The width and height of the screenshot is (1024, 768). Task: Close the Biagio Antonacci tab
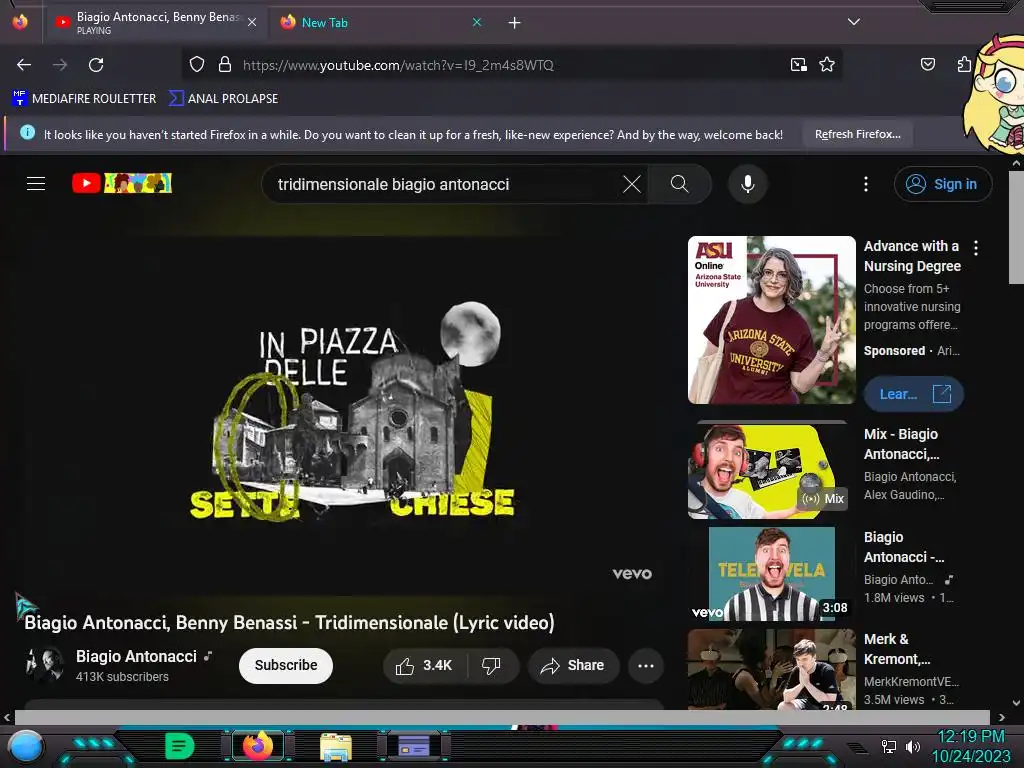[x=252, y=22]
